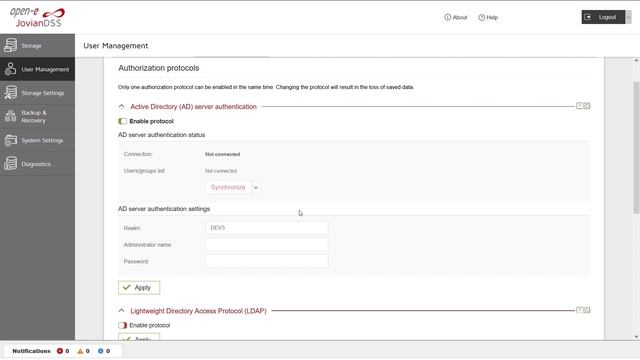Open the About info link

[x=456, y=17]
